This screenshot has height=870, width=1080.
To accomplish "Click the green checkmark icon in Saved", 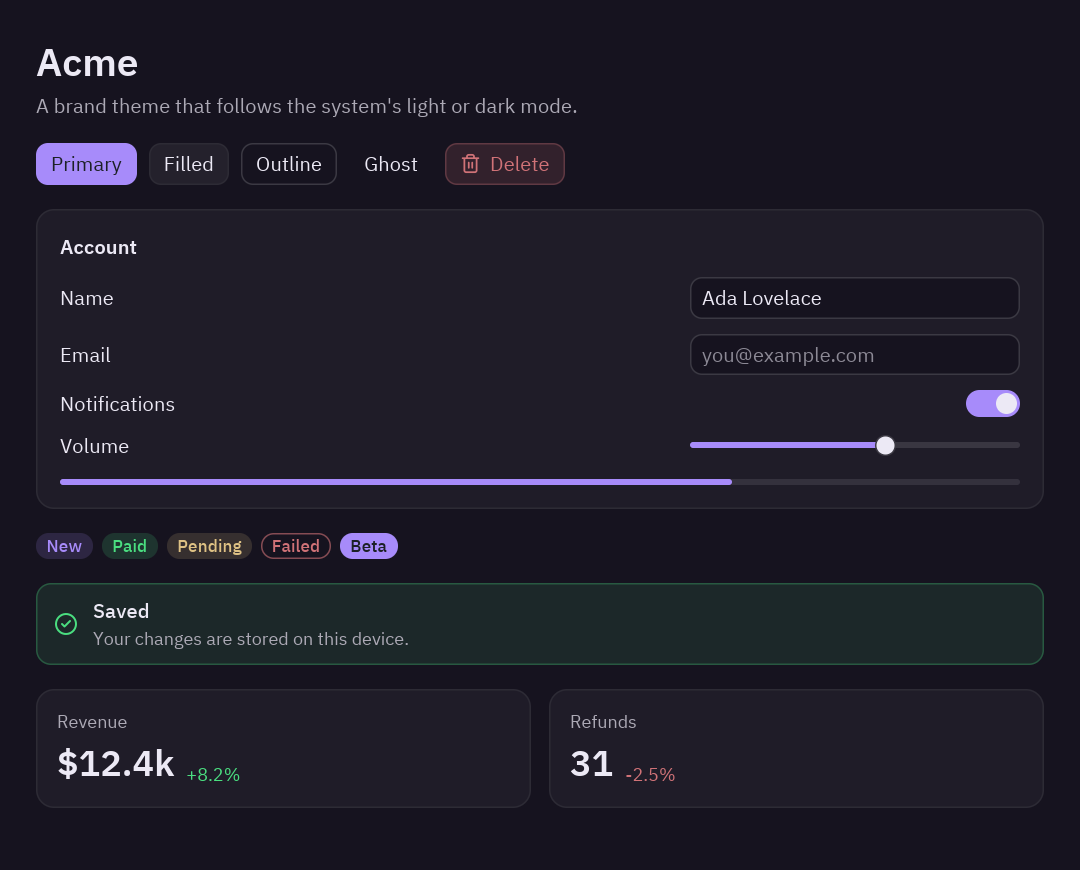I will tap(66, 624).
